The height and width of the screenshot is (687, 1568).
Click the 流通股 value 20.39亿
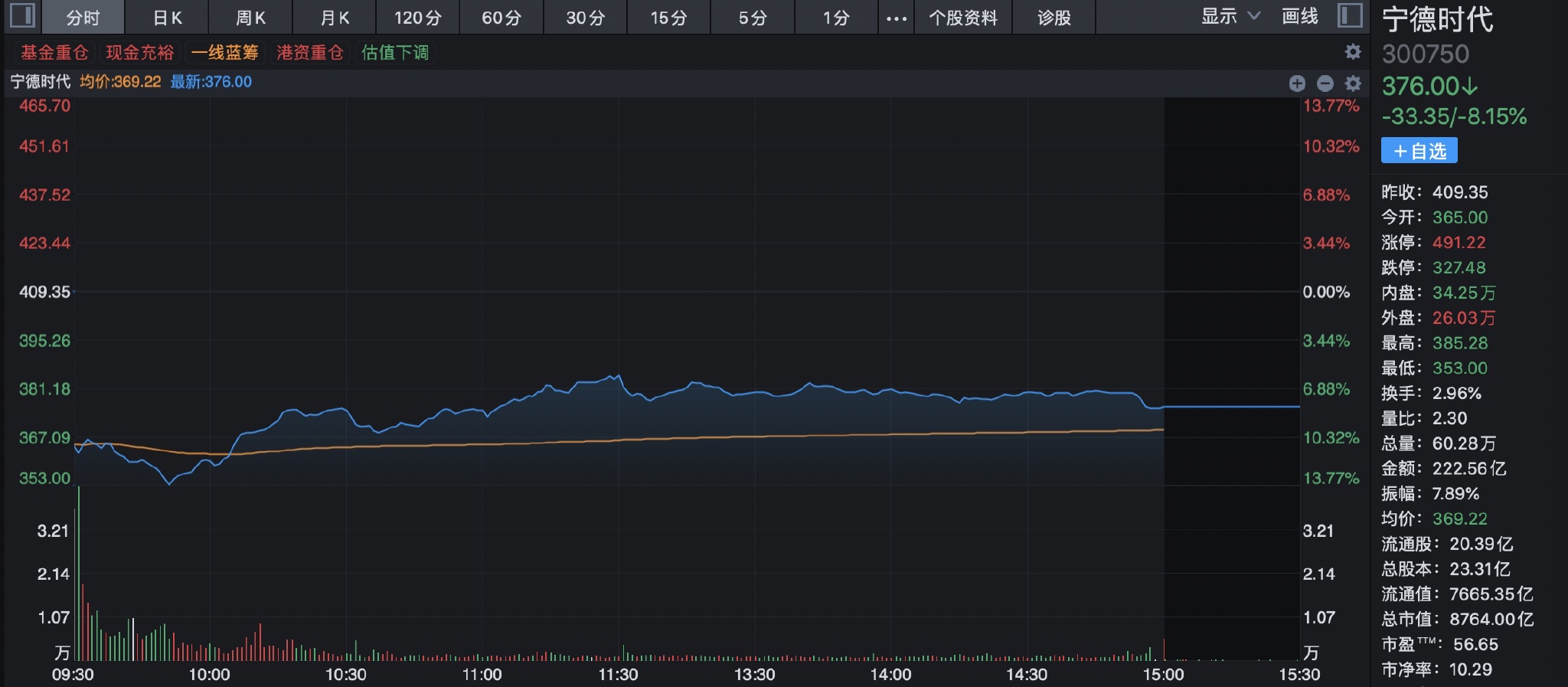pos(1481,544)
